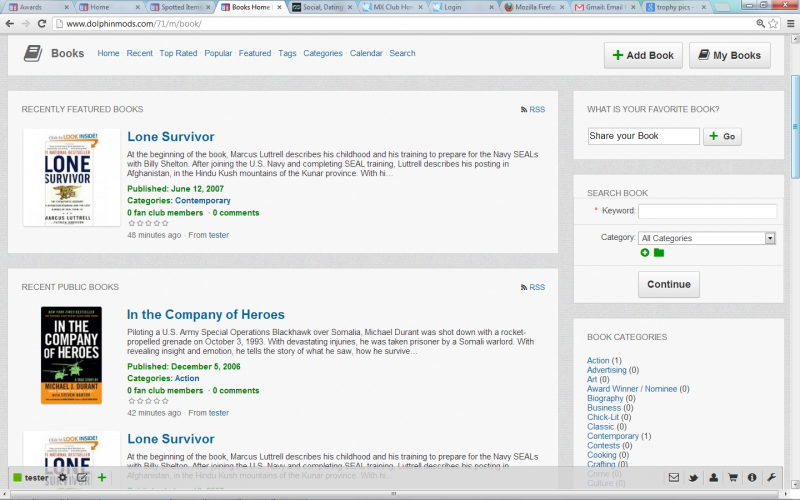The height and width of the screenshot is (500, 800).
Task: Open the Award Winner / Nominee category
Action: point(632,389)
